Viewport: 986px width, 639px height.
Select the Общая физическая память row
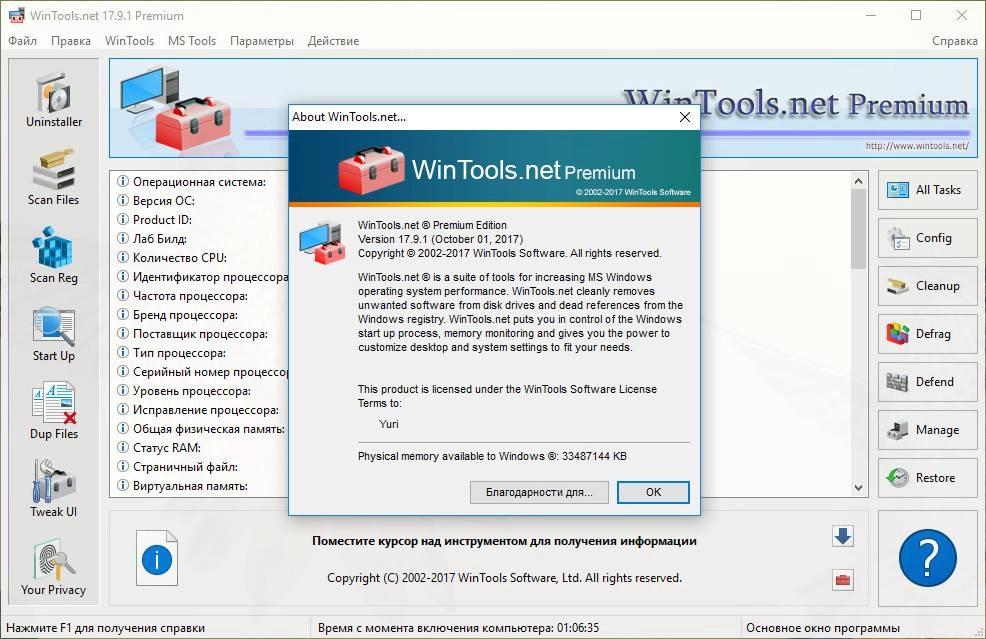tap(199, 429)
